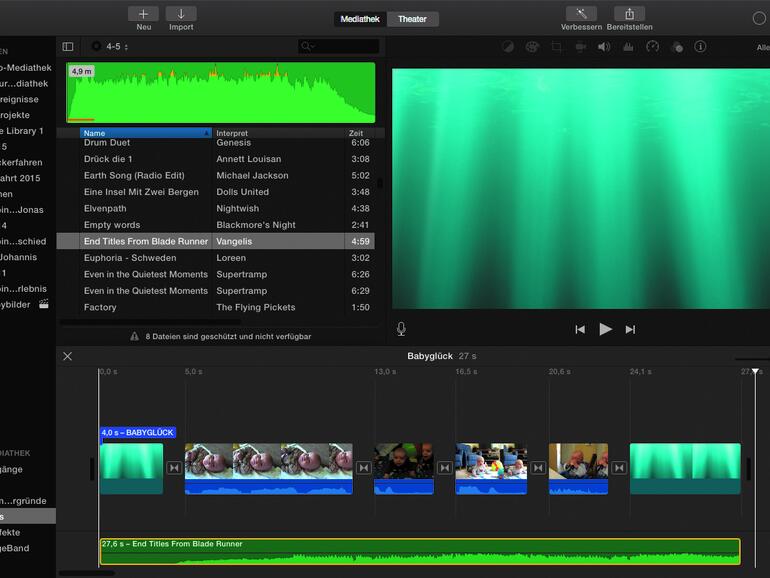Toggle the library sidebar visibility button

coord(68,46)
